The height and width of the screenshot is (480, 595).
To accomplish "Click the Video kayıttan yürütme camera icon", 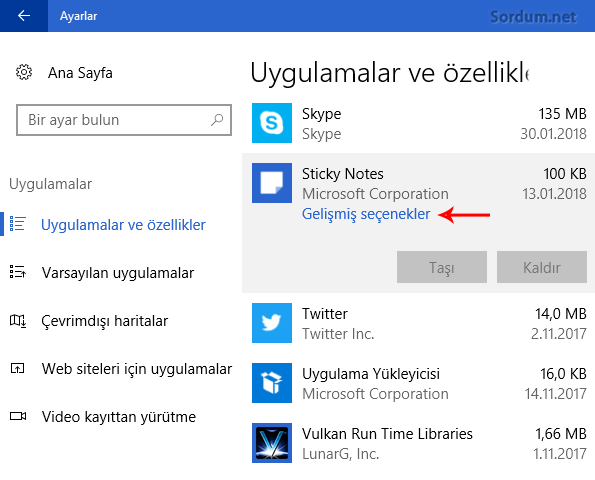I will tap(18, 416).
